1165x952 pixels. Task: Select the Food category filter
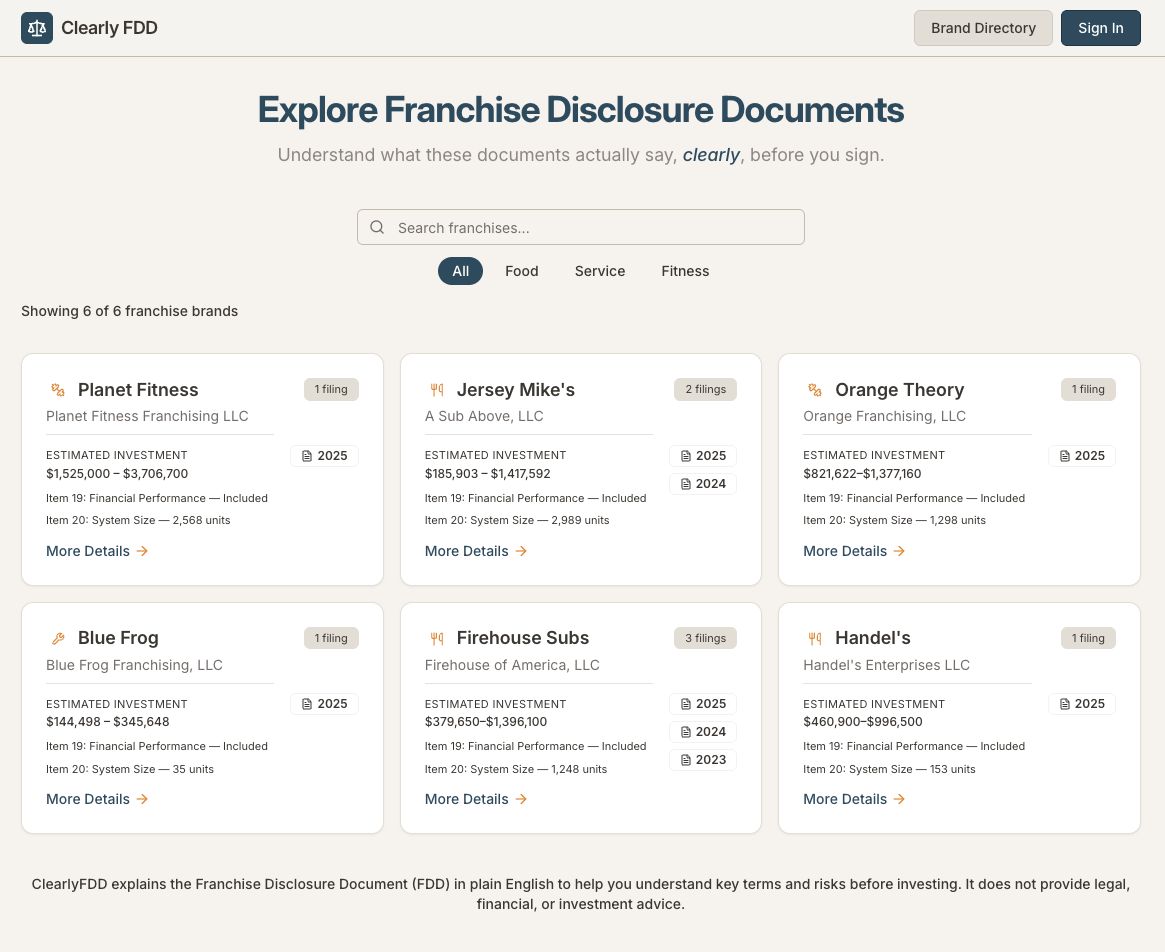pyautogui.click(x=521, y=271)
